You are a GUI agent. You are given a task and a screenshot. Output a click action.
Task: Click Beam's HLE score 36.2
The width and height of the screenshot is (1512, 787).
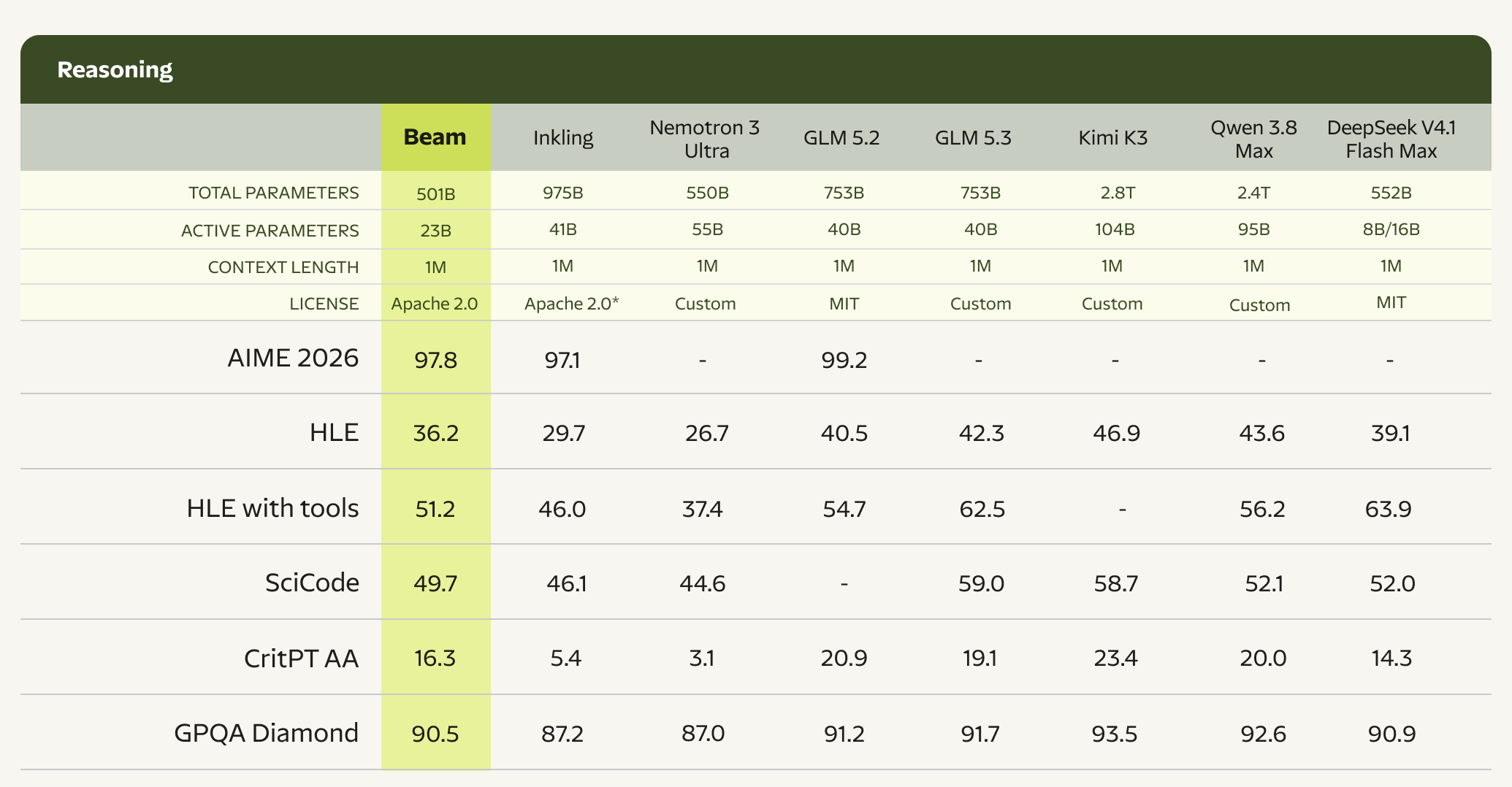pos(436,434)
